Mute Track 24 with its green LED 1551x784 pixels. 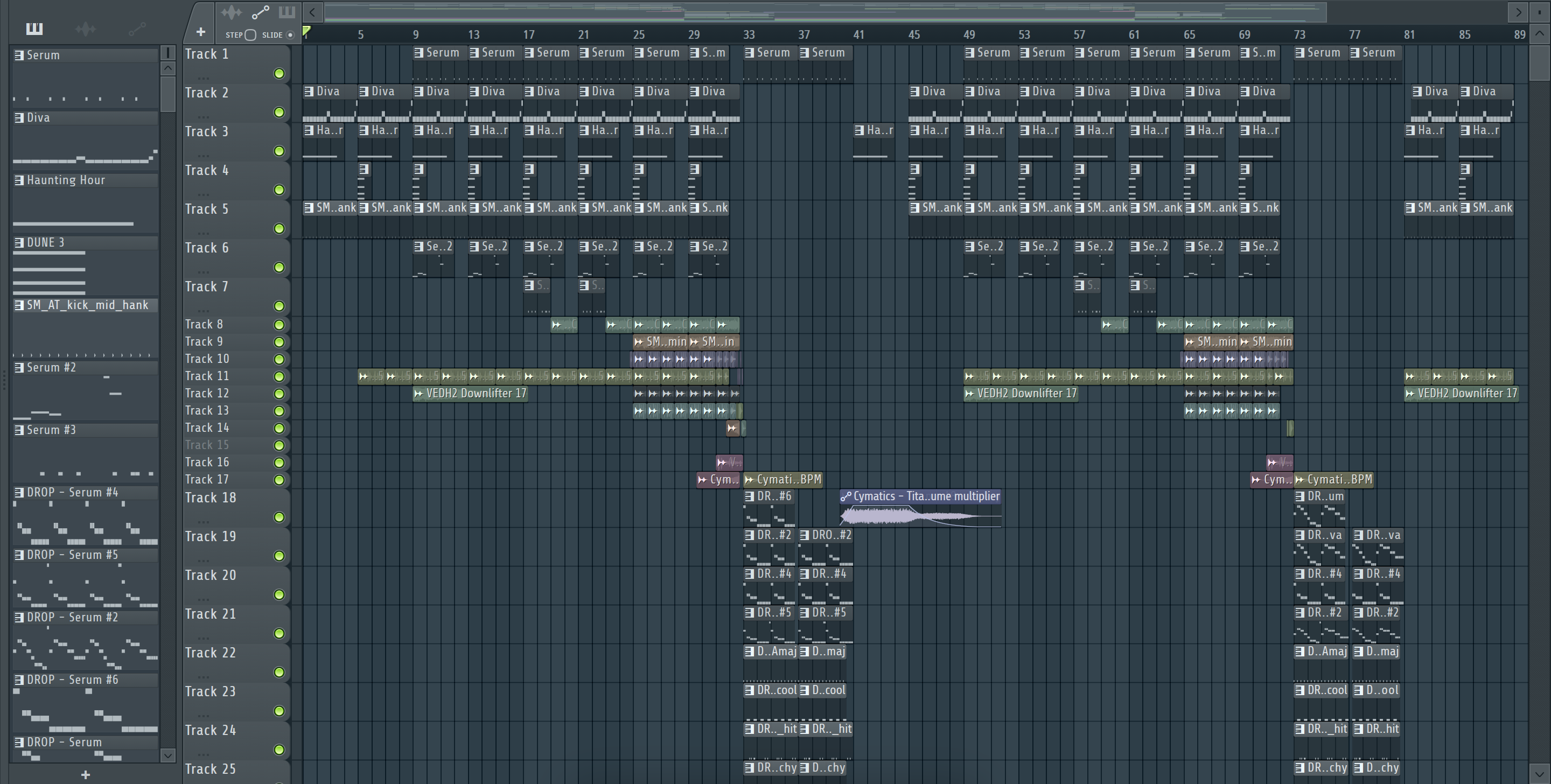click(279, 750)
